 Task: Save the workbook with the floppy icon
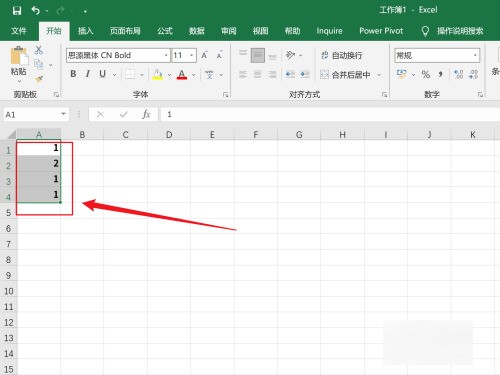[17, 11]
